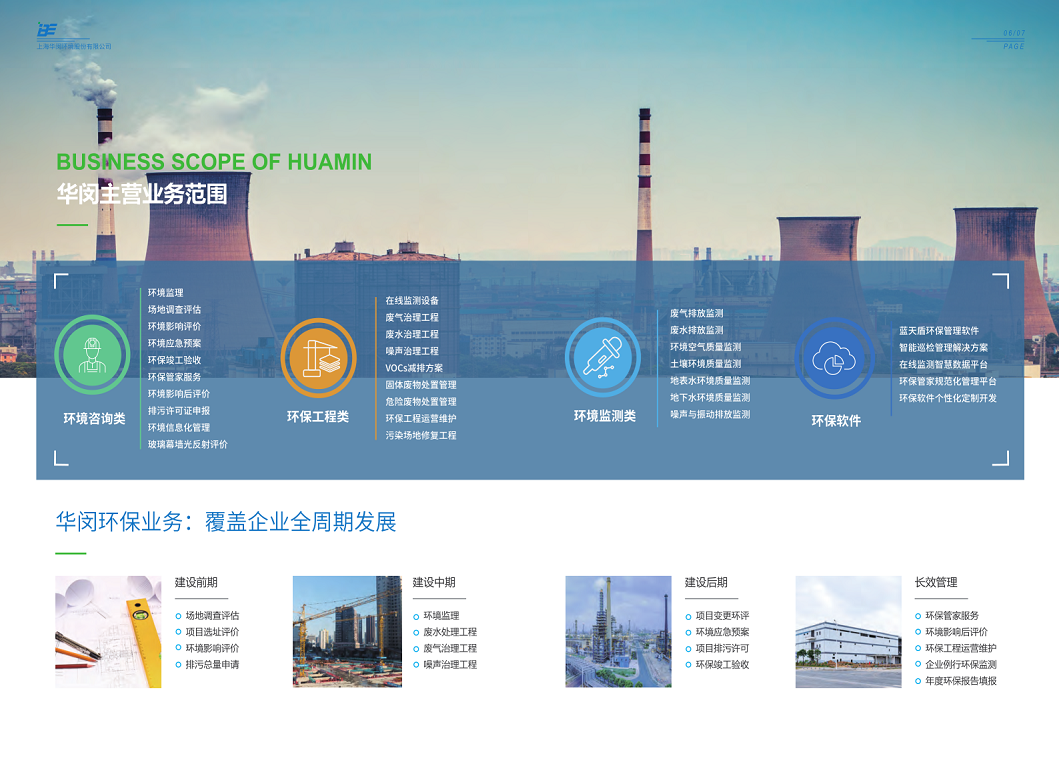Image resolution: width=1059 pixels, height=757 pixels.
Task: Click 环境应急预案 under 建设后期
Action: tap(722, 632)
